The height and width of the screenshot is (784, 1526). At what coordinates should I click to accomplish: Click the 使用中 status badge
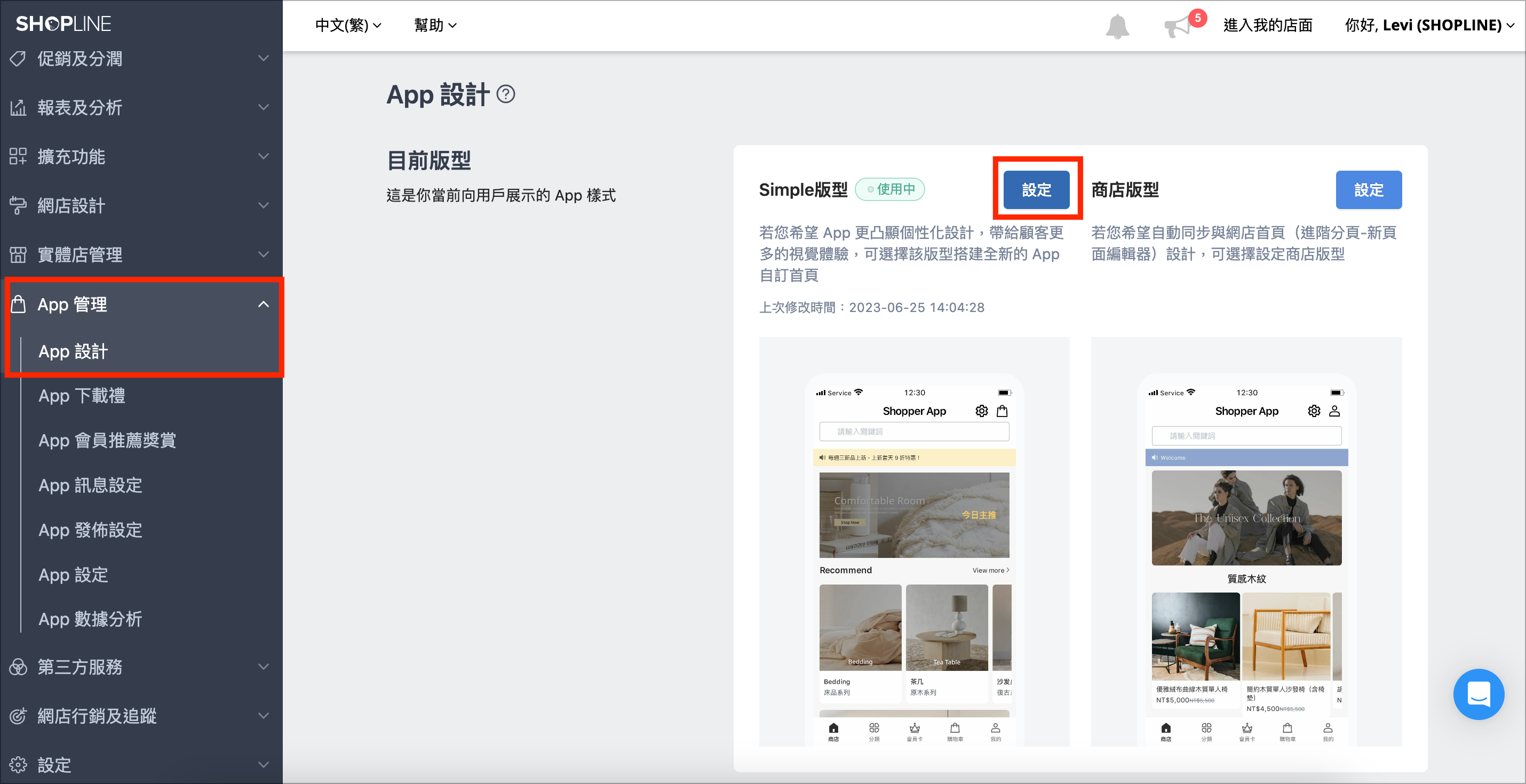pos(890,189)
